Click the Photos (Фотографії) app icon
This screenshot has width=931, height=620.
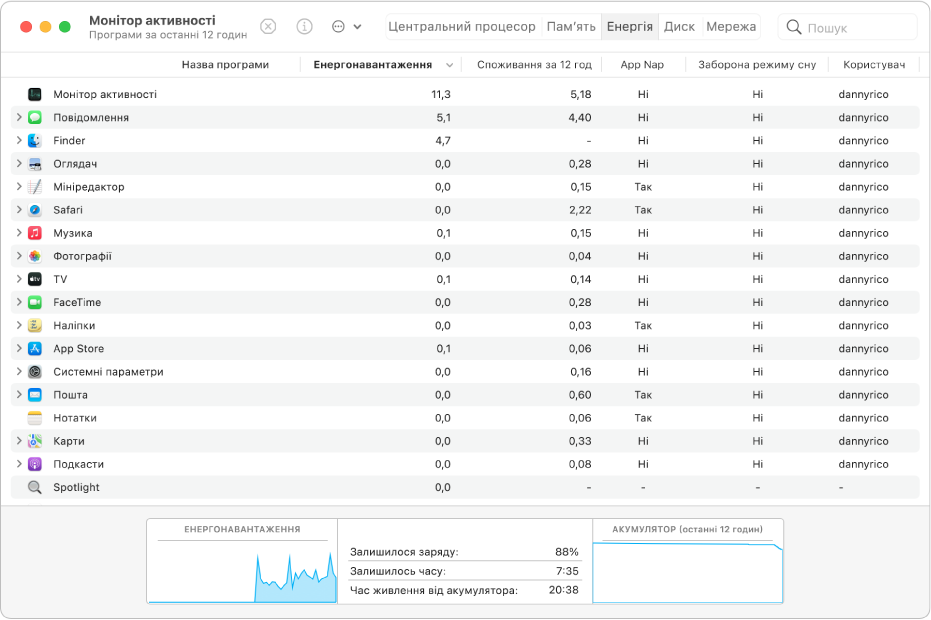(x=35, y=257)
